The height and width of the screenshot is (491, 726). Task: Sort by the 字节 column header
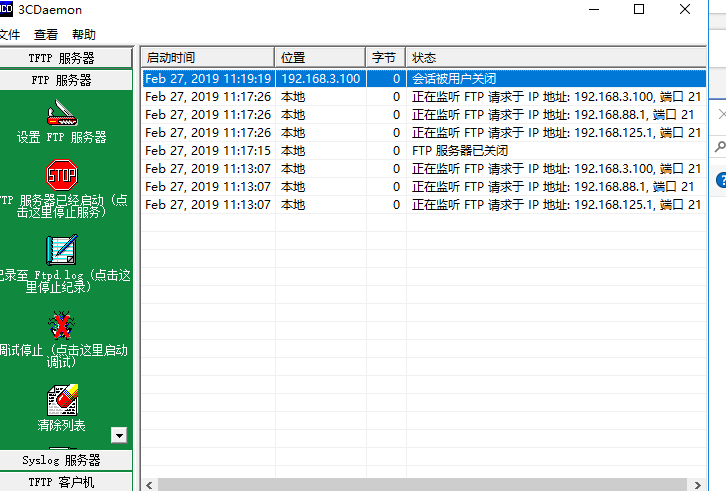(386, 58)
